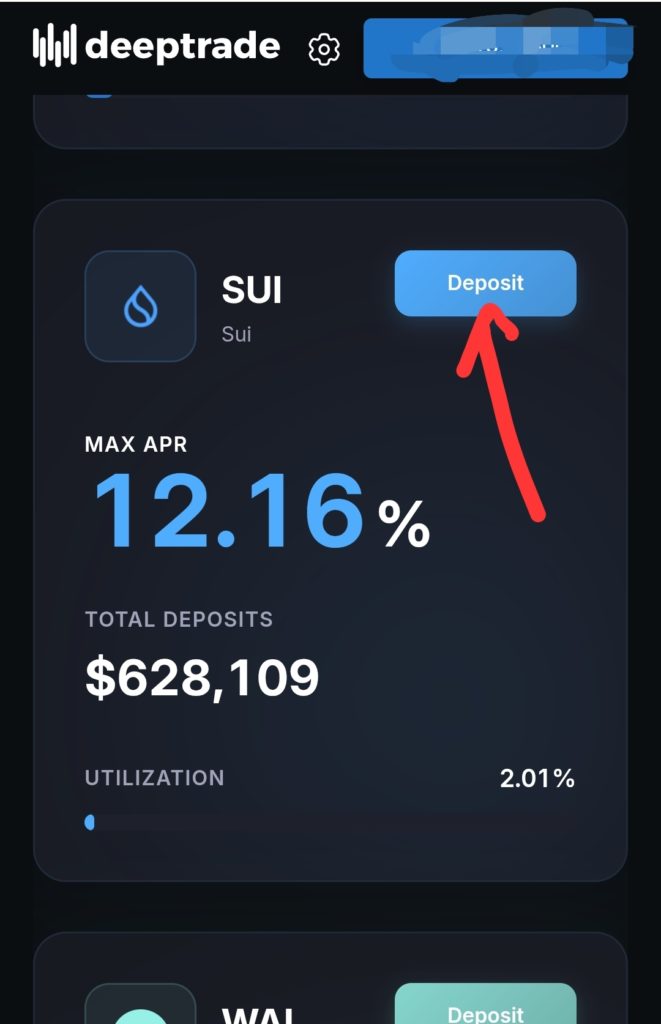
Task: Click the deeptrade brand name text
Action: pyautogui.click(x=183, y=47)
